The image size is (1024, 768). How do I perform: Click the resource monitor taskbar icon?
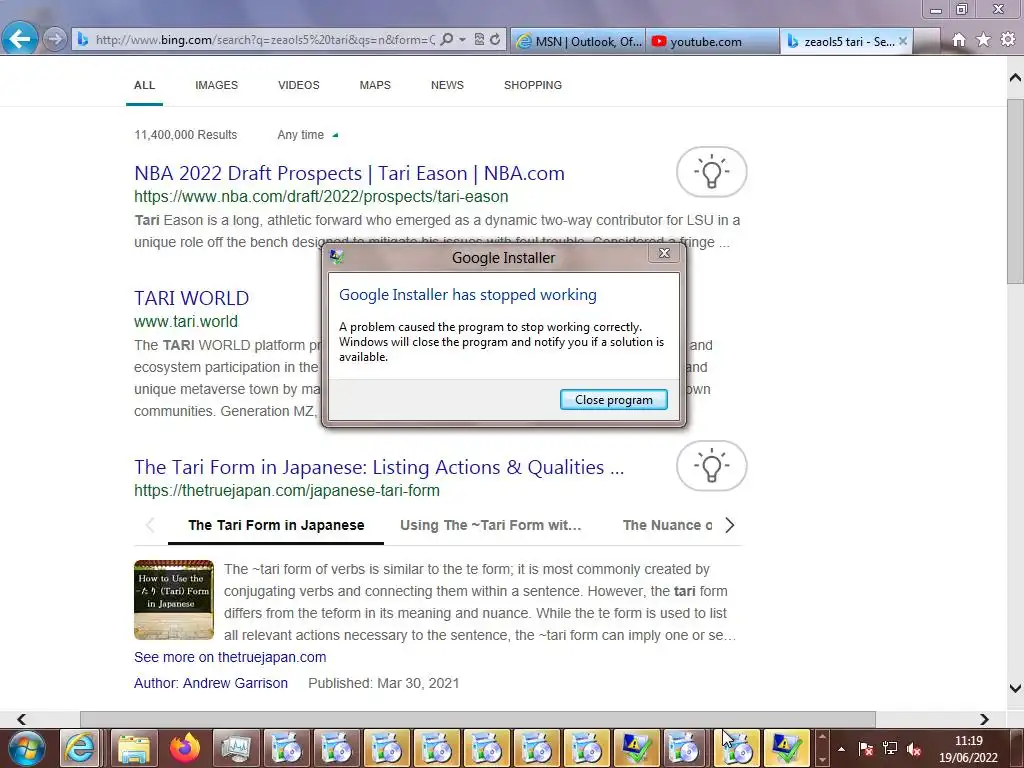236,748
